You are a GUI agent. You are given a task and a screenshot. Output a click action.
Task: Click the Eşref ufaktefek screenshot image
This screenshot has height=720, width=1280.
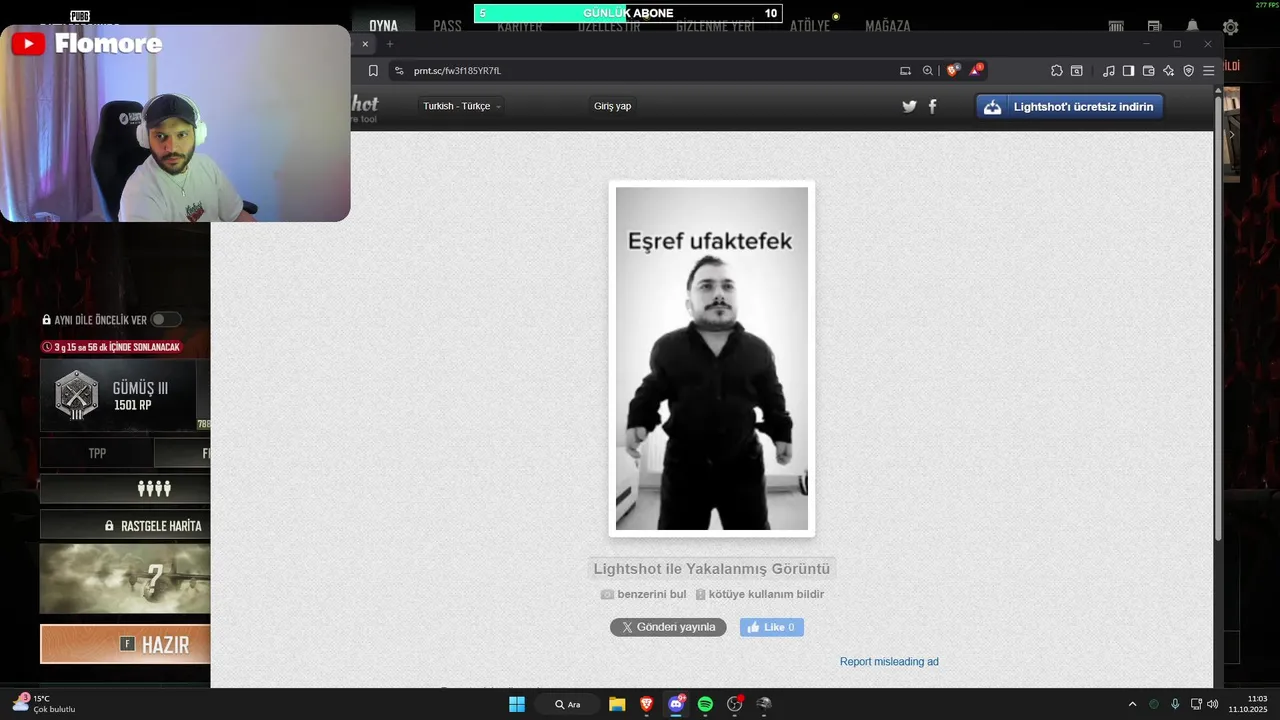click(x=712, y=358)
